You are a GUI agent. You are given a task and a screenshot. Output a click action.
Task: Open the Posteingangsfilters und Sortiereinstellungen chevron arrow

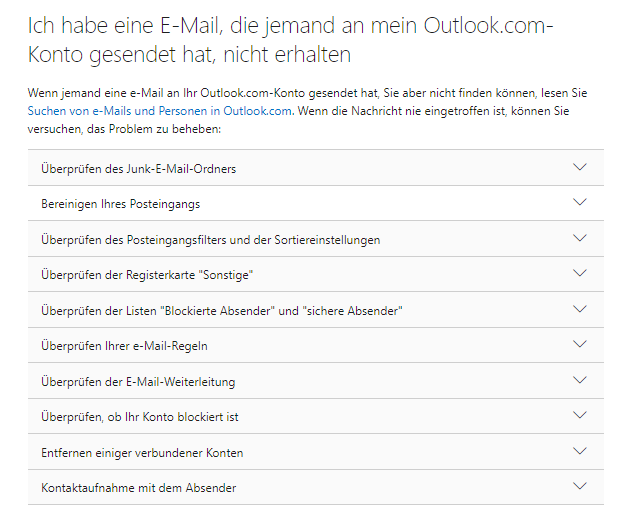pos(580,238)
